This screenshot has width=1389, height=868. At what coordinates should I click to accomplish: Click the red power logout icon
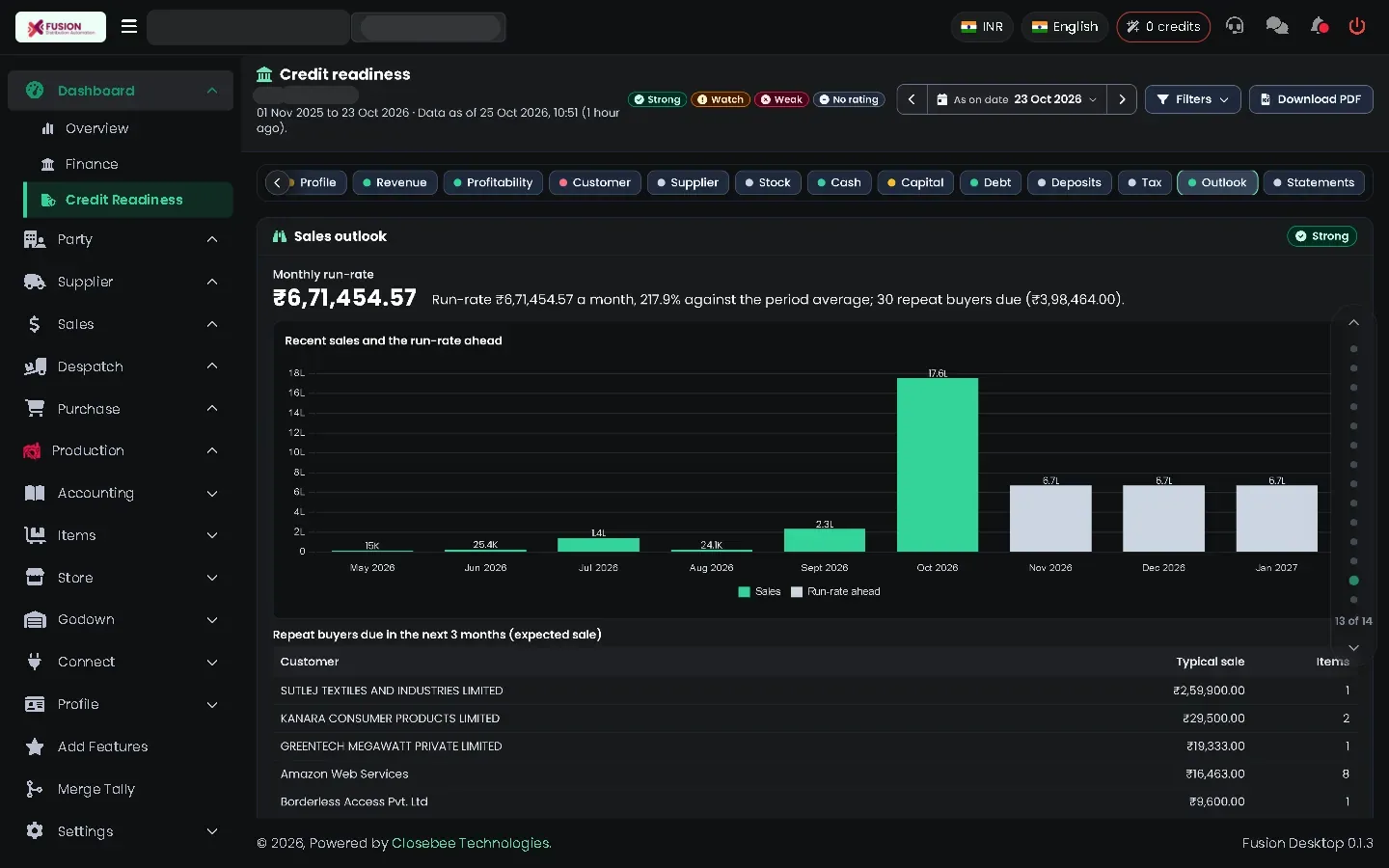[x=1357, y=26]
